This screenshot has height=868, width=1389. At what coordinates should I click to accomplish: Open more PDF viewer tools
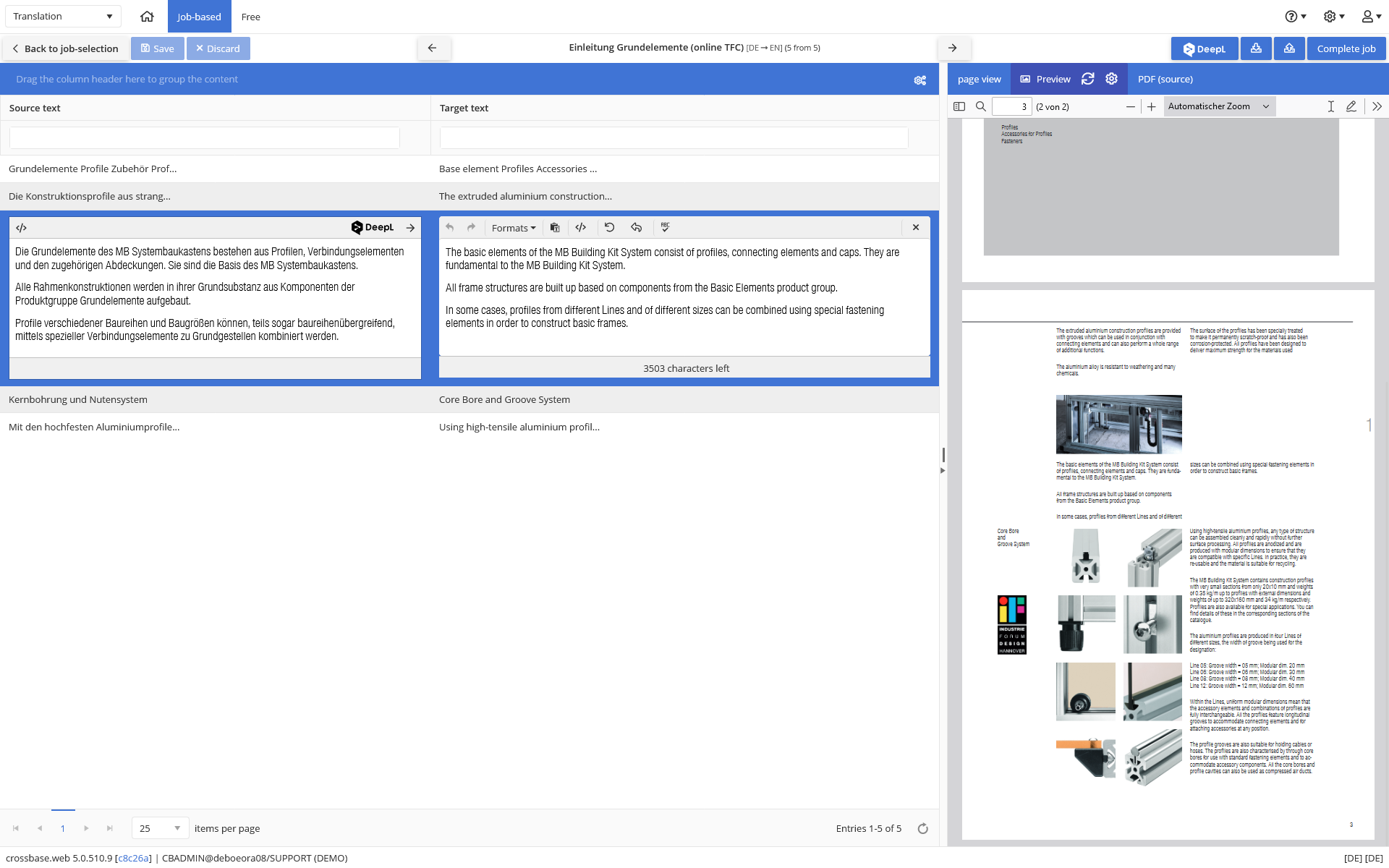(1377, 106)
